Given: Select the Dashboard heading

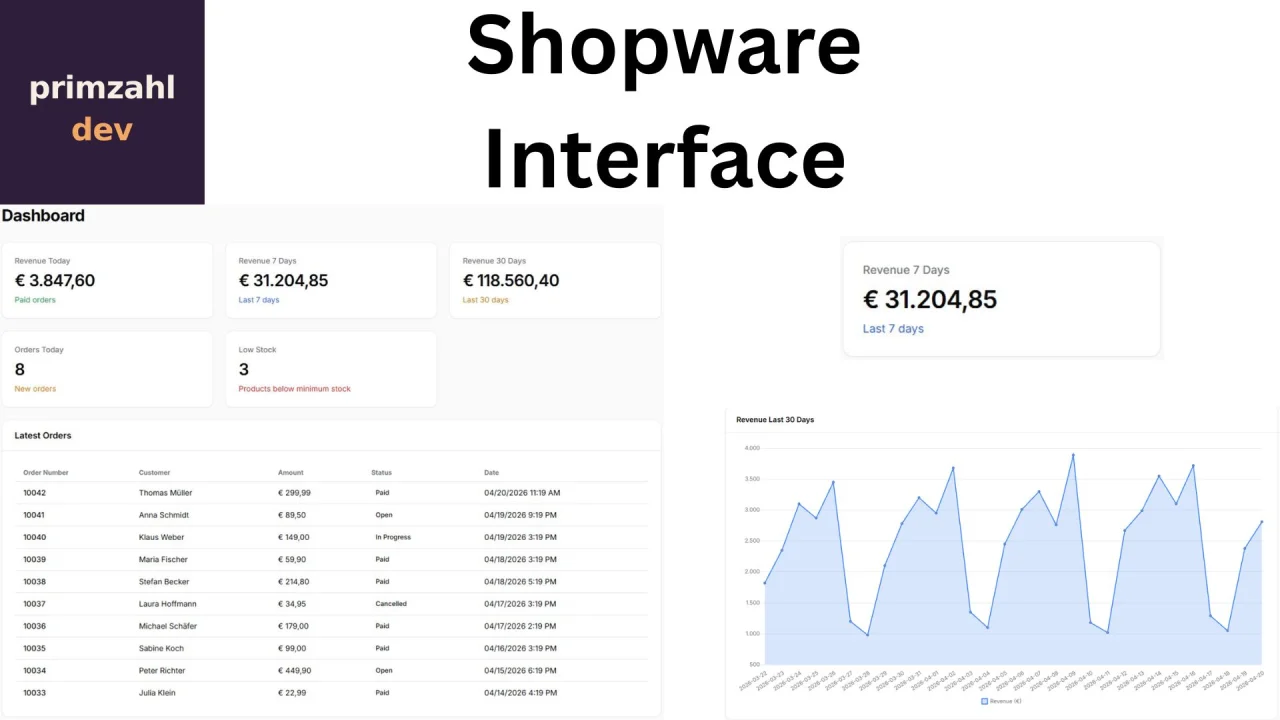Looking at the screenshot, I should point(43,215).
